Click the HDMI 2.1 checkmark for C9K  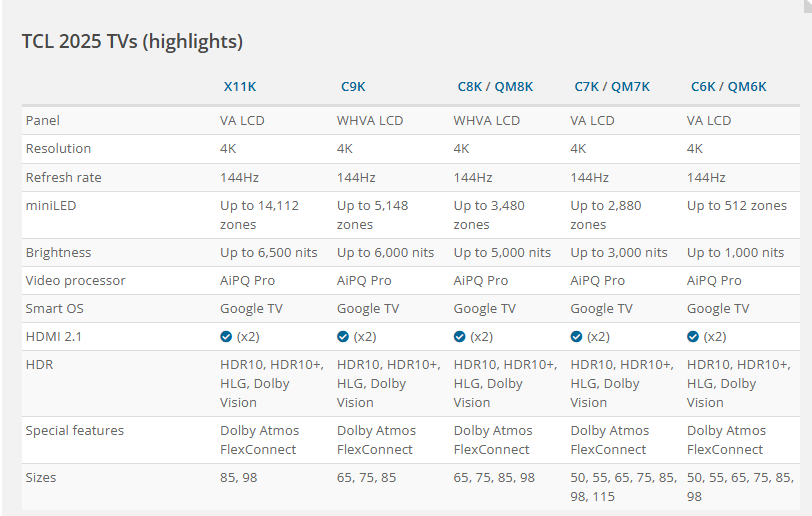point(343,337)
